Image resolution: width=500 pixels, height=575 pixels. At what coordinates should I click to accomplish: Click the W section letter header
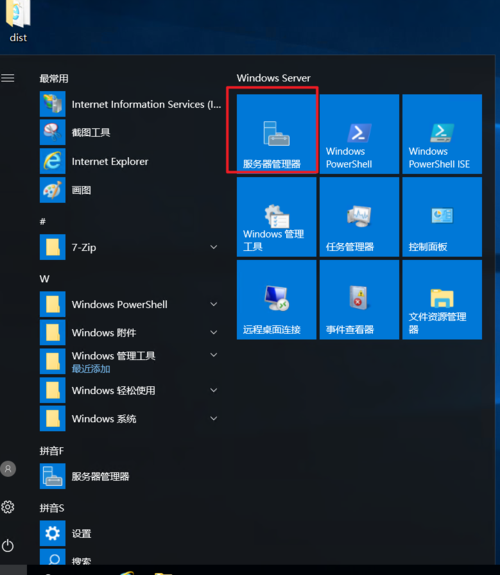[44, 279]
